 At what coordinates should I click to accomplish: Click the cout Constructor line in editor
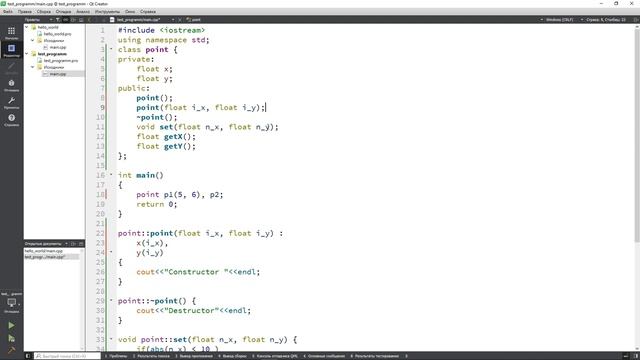pos(198,272)
